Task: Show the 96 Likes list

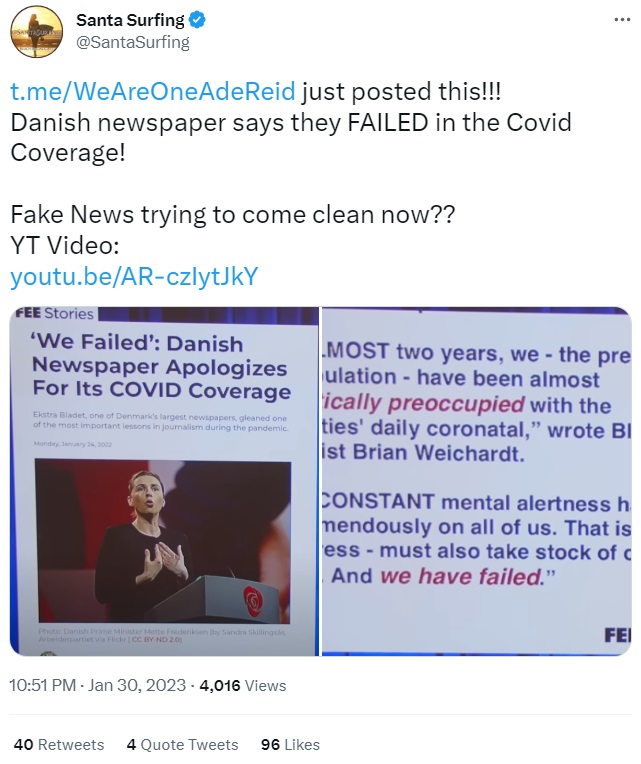Action: coord(290,745)
